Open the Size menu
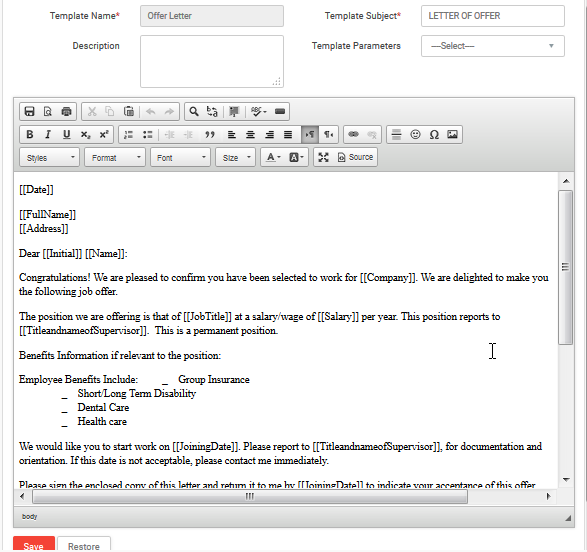Image resolution: width=587 pixels, height=552 pixels. click(235, 158)
